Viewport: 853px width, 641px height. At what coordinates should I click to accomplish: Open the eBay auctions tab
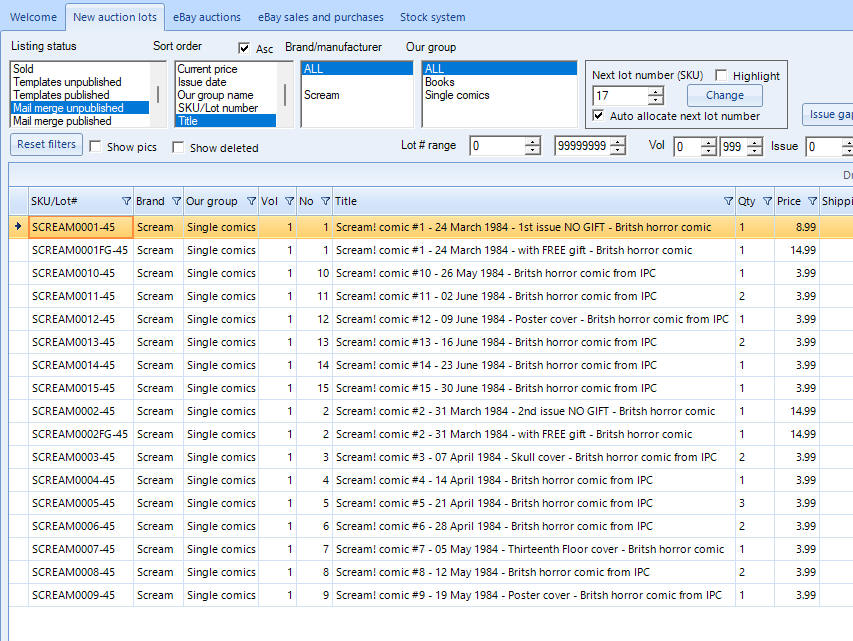pos(207,17)
